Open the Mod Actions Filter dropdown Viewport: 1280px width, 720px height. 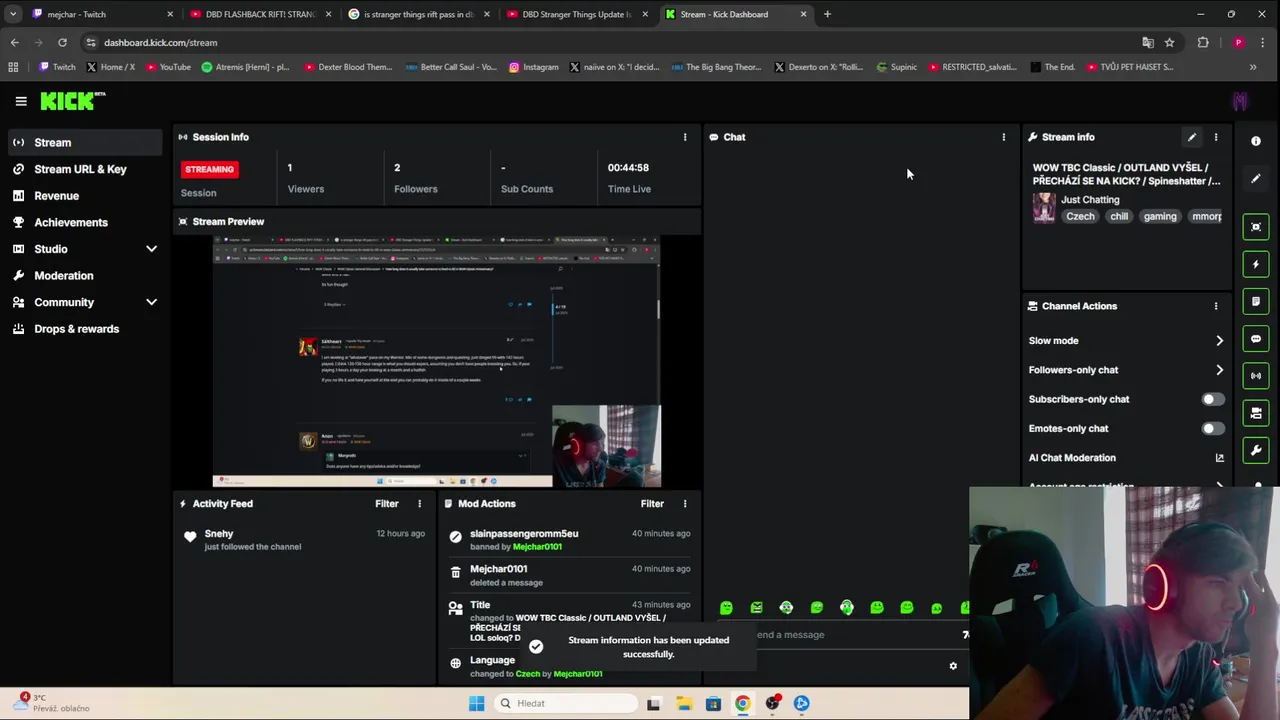(x=652, y=504)
